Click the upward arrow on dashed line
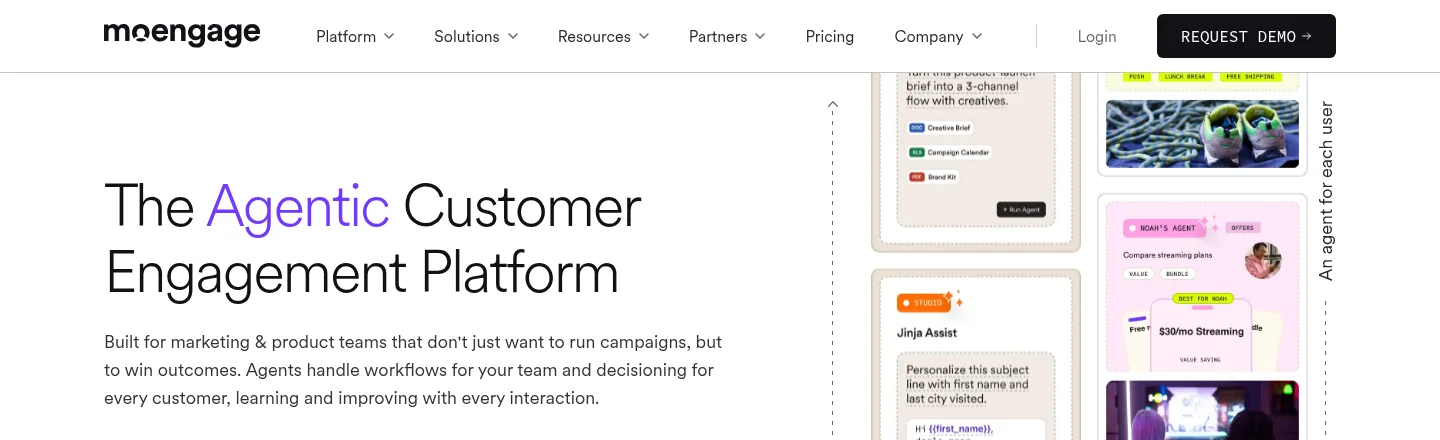This screenshot has width=1440, height=440. tap(832, 104)
